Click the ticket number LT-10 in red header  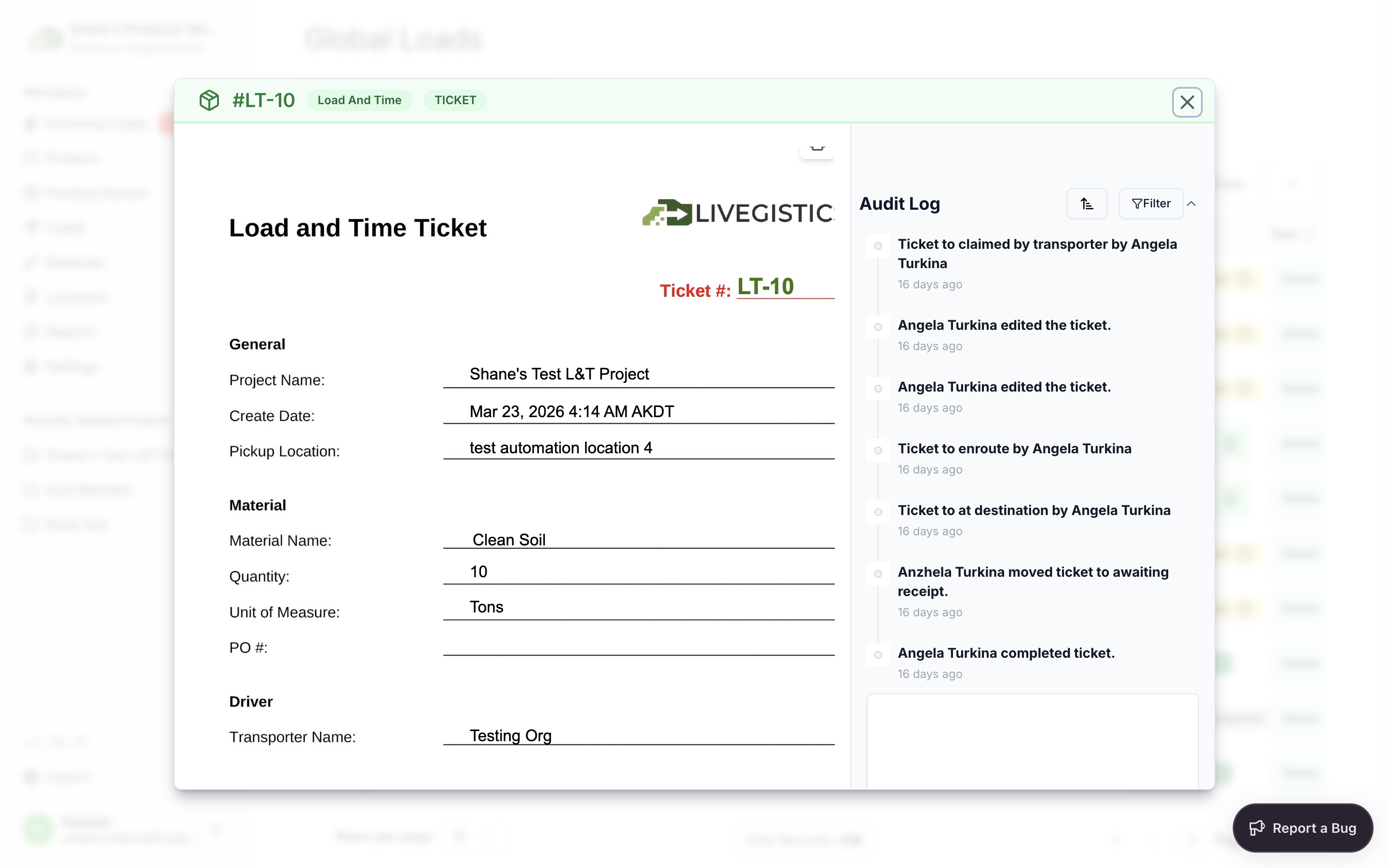pos(765,286)
